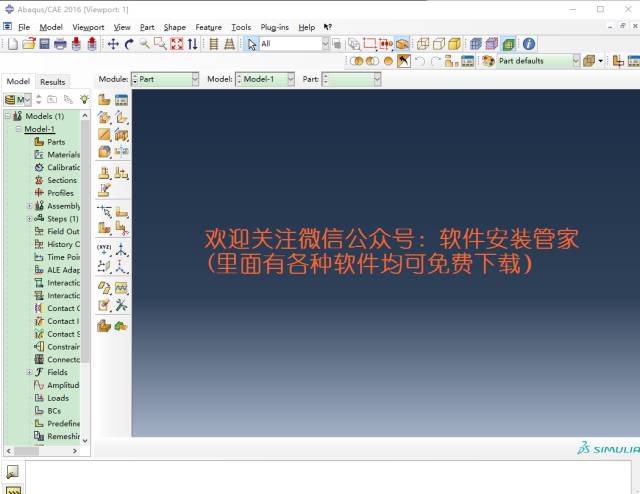Toggle the message area icon at bottom-left
640x494 pixels.
pyautogui.click(x=12, y=472)
